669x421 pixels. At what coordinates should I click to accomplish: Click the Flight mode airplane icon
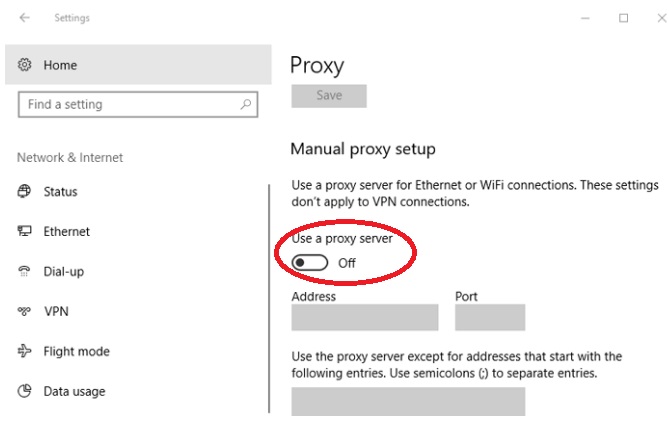[x=24, y=351]
